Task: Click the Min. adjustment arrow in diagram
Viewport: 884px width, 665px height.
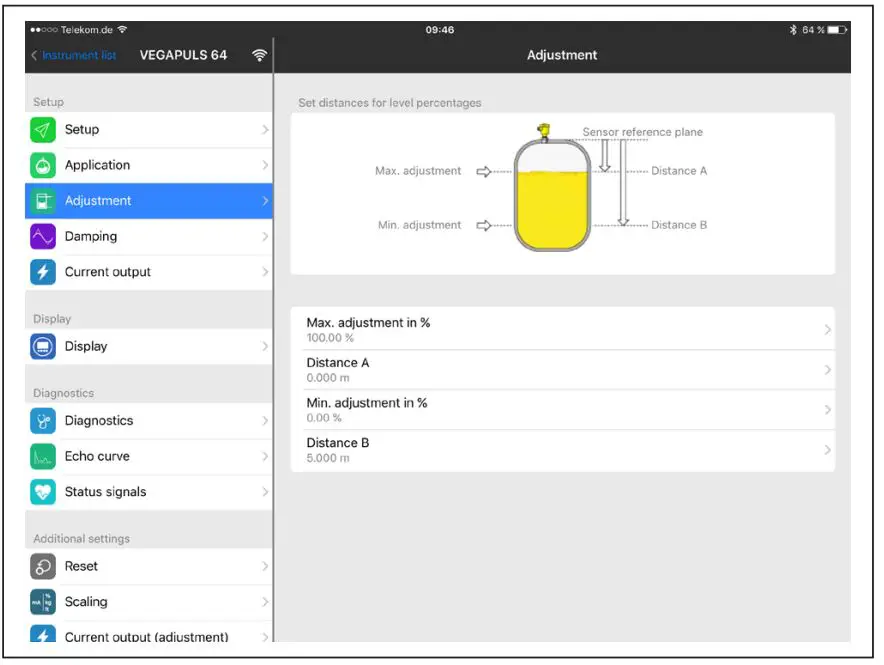Action: click(x=484, y=225)
